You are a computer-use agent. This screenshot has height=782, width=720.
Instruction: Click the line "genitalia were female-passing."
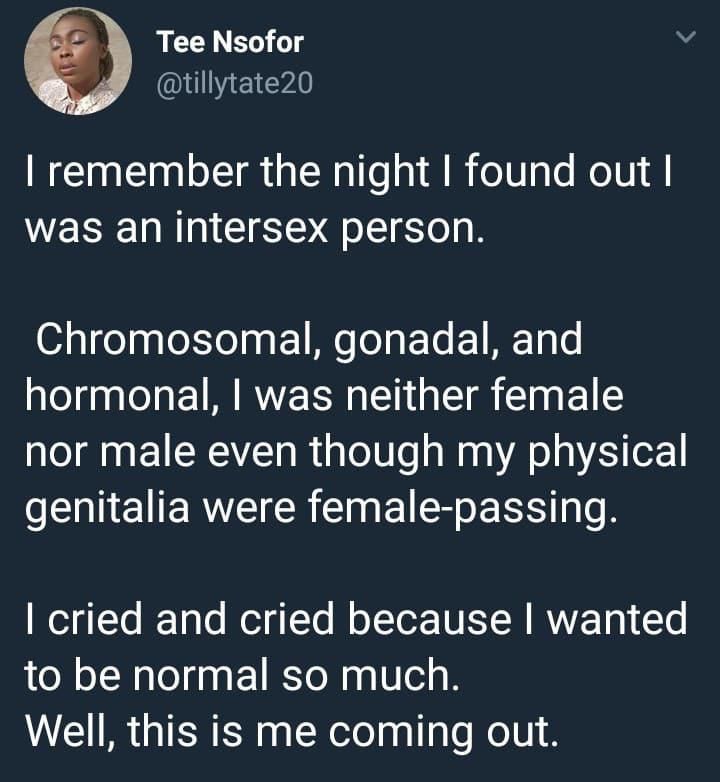pyautogui.click(x=316, y=510)
